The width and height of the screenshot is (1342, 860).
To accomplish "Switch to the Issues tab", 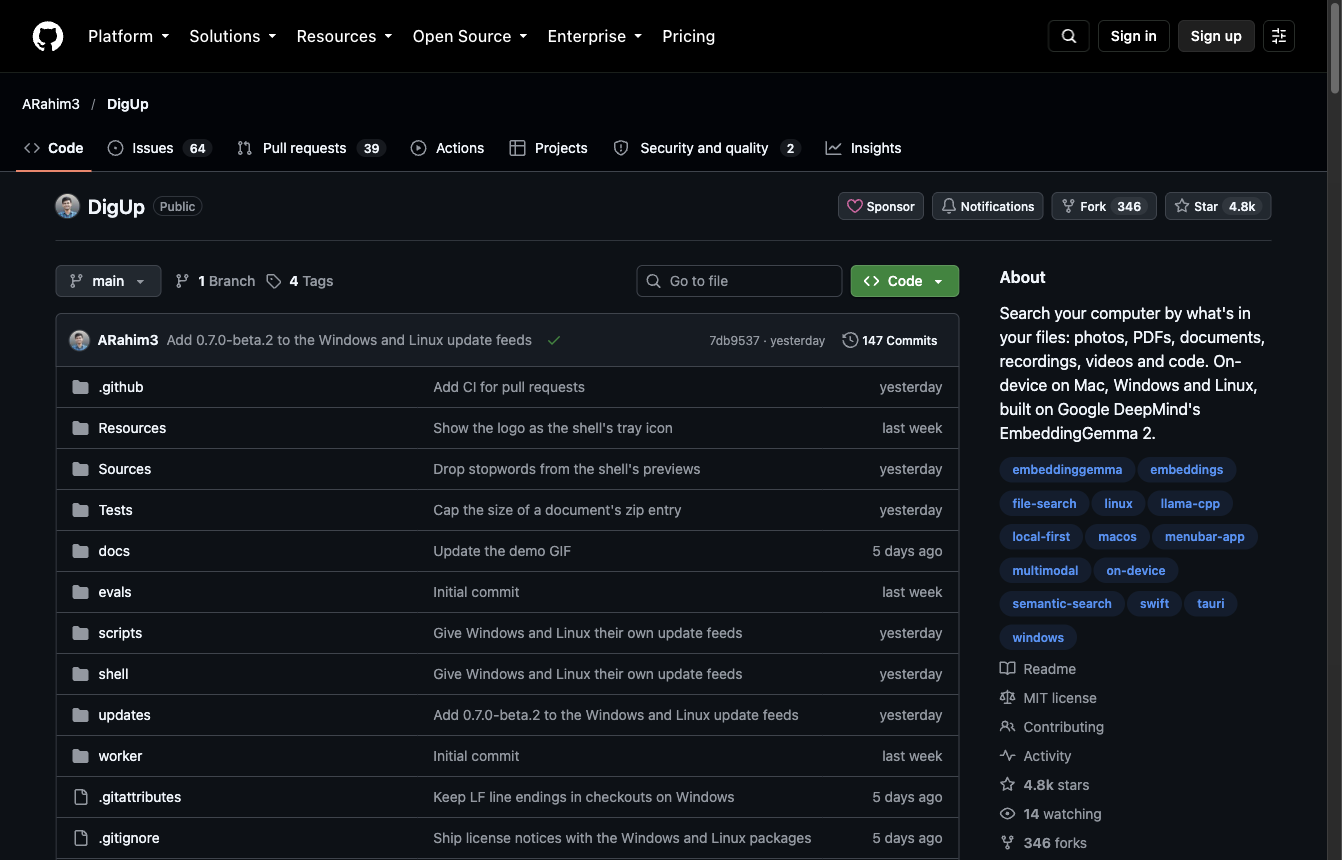I will (159, 148).
